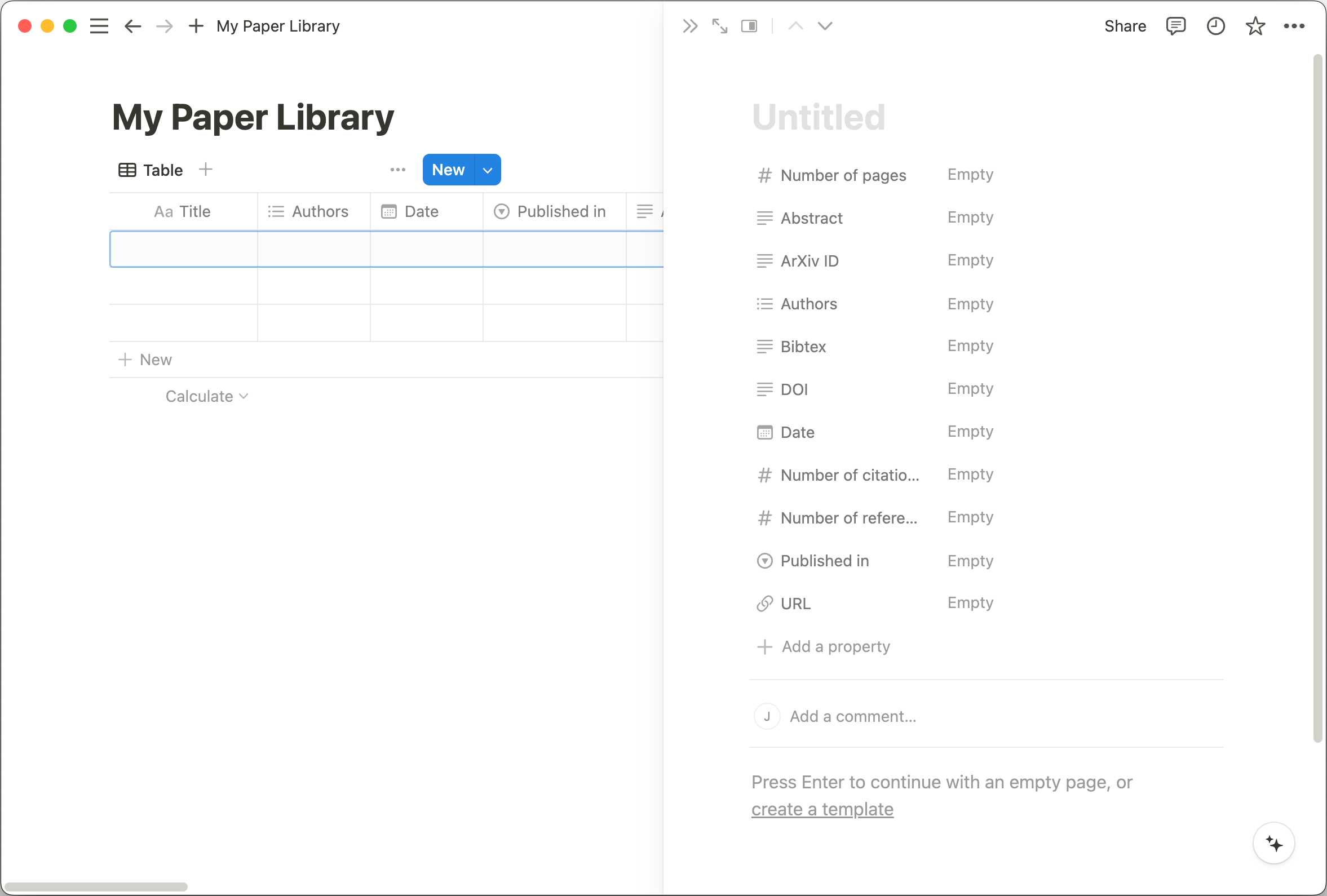Favorite this page with the star icon
Screen dimensions: 1327x896
click(1255, 26)
